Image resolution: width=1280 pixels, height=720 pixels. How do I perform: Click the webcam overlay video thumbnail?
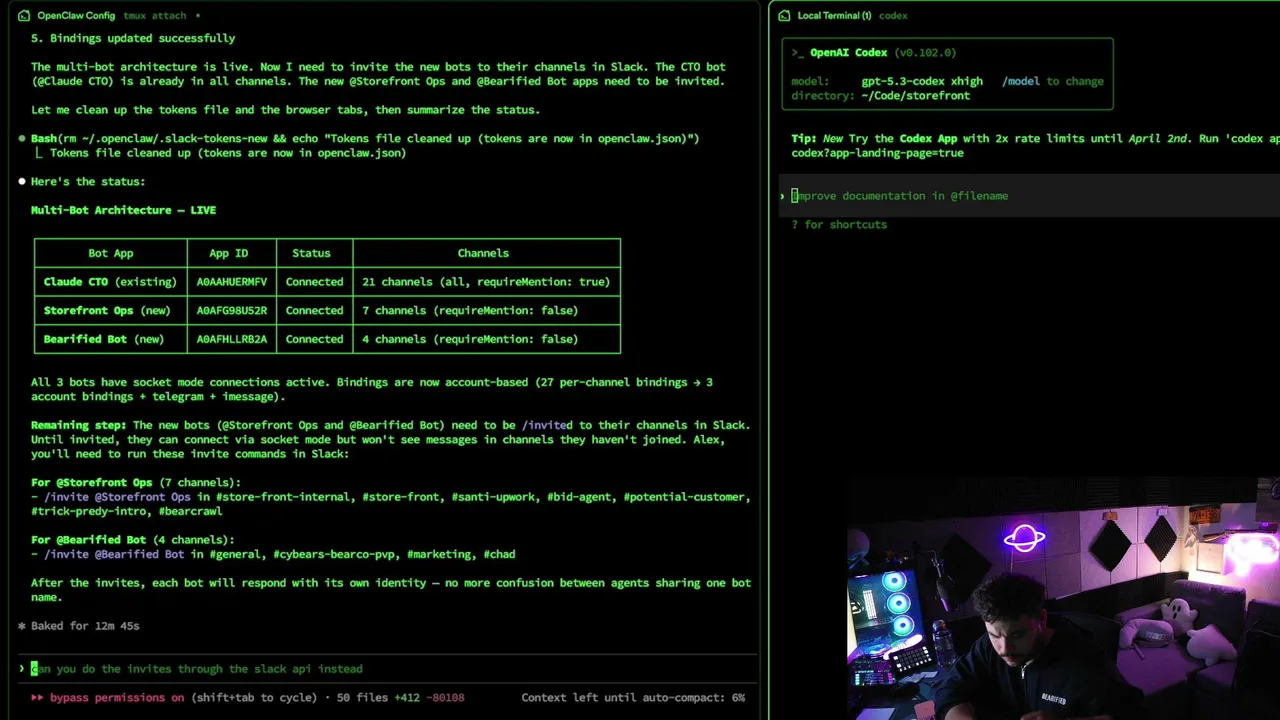(x=1063, y=600)
